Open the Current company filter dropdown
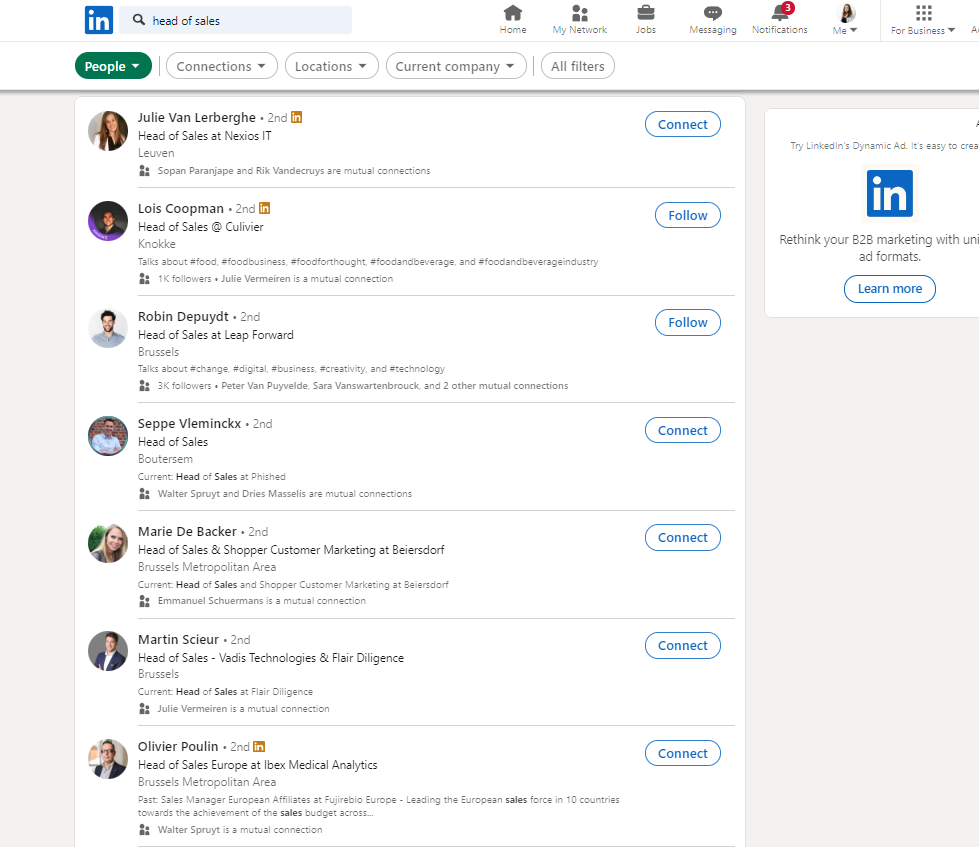The image size is (979, 847). [455, 66]
